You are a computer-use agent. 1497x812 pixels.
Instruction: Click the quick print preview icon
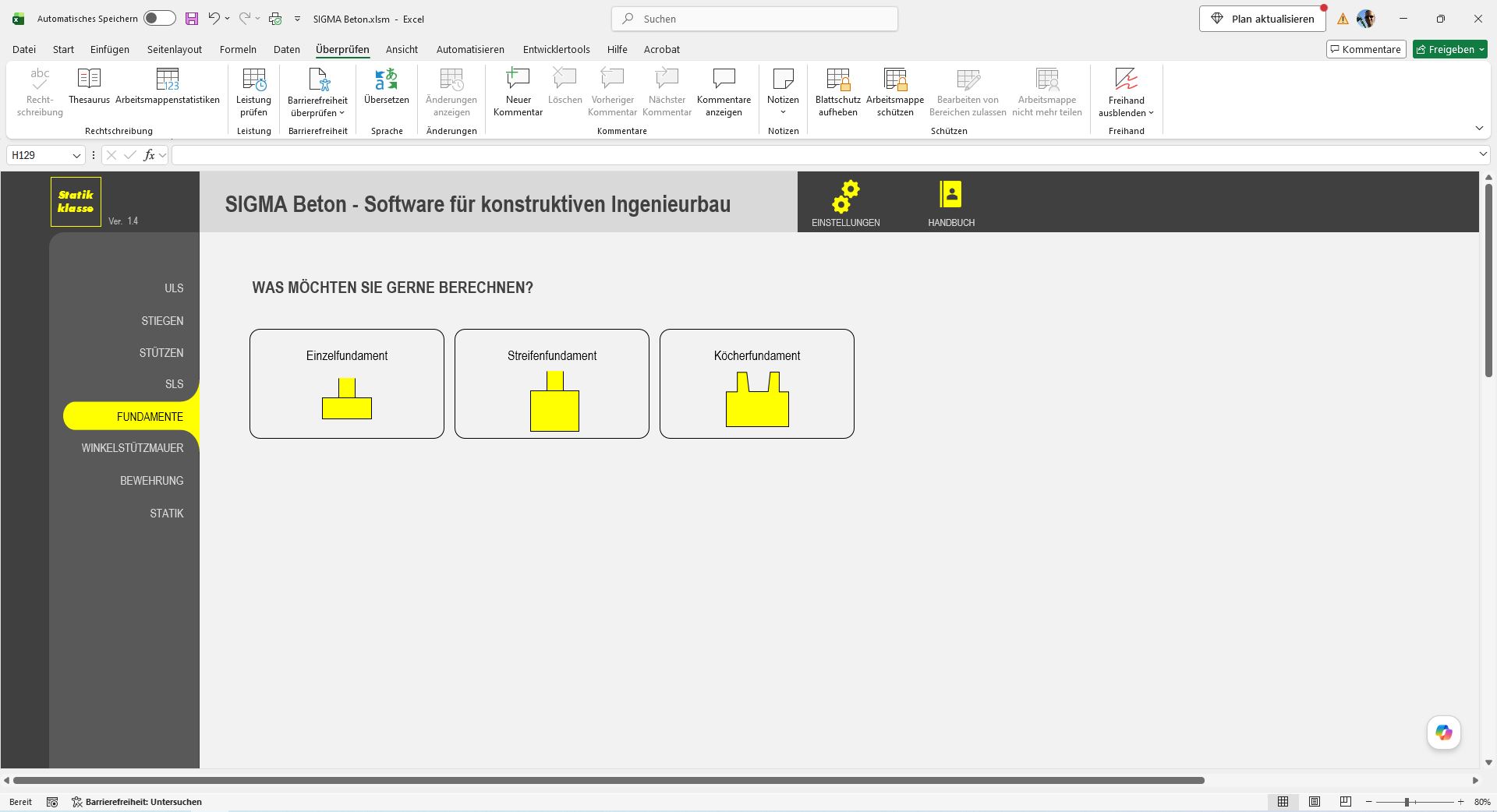click(x=275, y=19)
